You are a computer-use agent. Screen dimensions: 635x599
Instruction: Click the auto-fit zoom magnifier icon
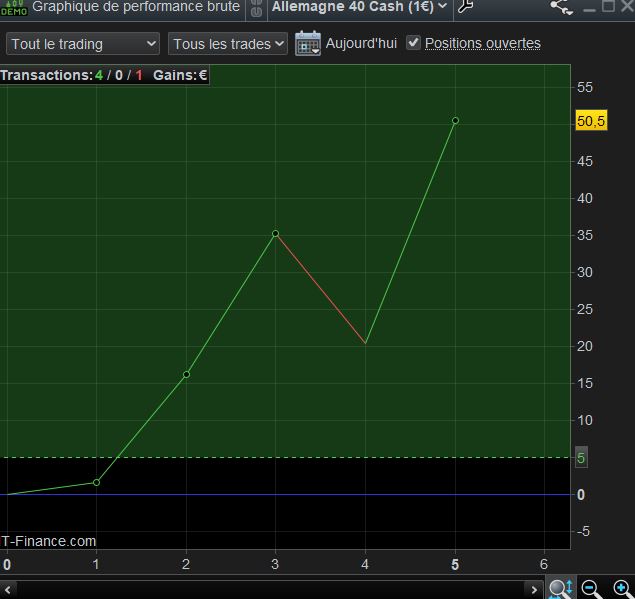[560, 589]
